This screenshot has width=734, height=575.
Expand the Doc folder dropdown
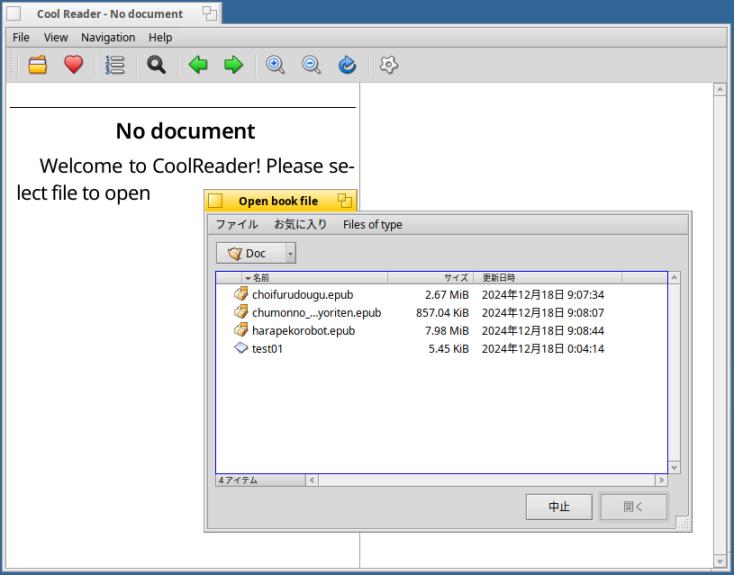(256, 253)
